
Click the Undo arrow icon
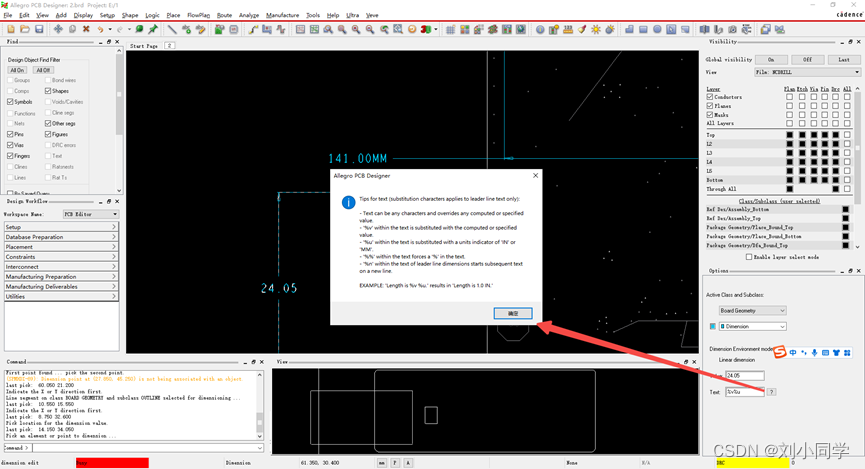point(100,29)
